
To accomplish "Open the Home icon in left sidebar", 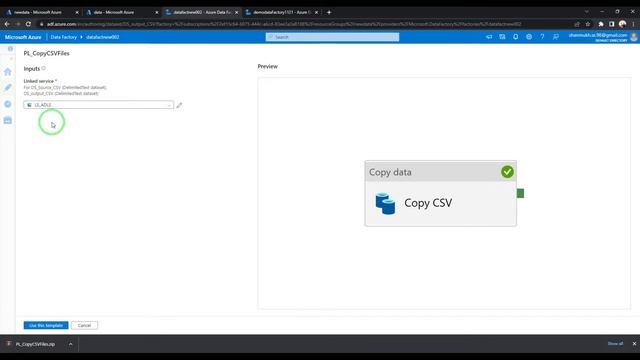I will point(8,72).
